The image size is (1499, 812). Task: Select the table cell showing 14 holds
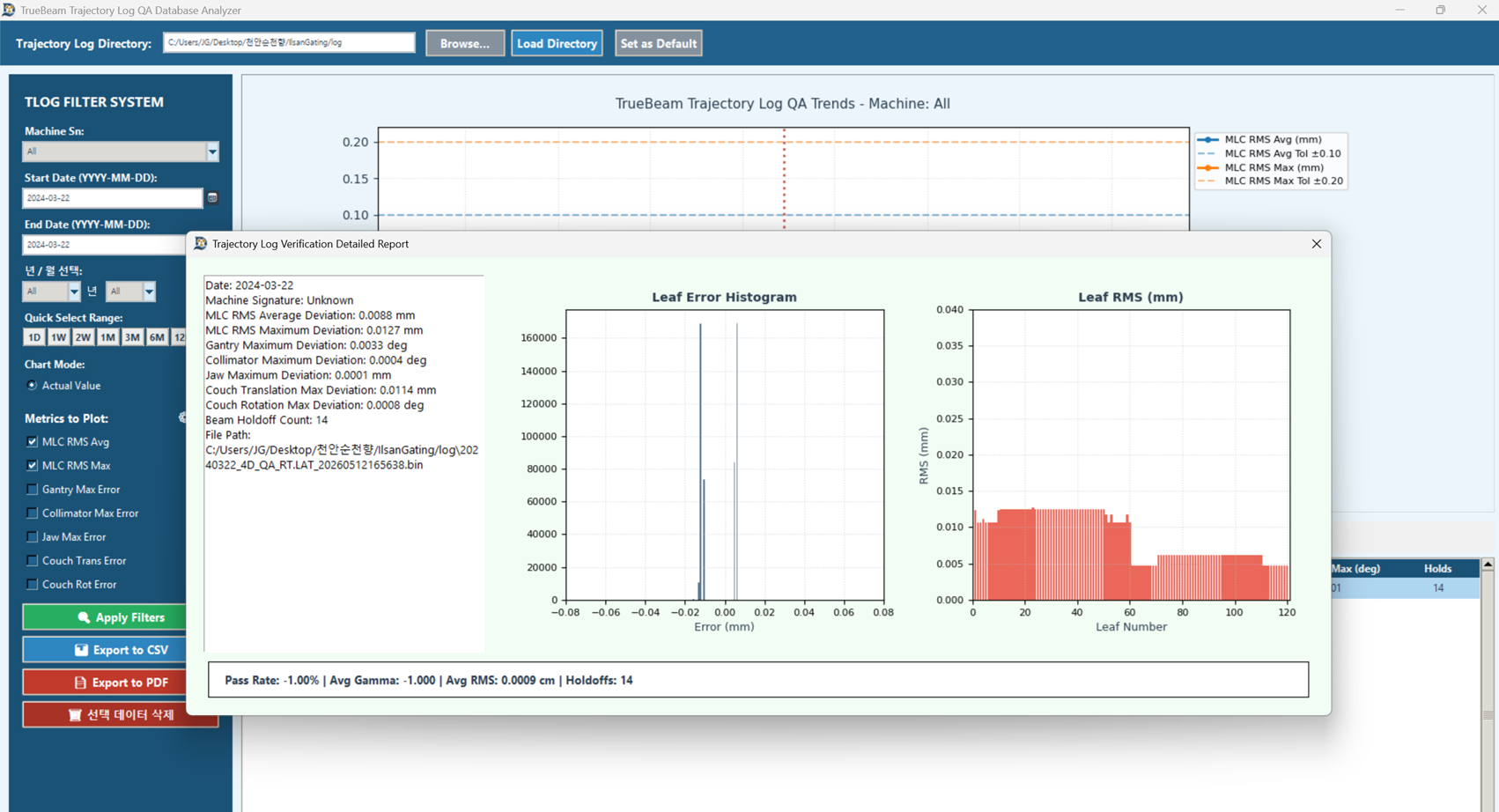[x=1437, y=588]
